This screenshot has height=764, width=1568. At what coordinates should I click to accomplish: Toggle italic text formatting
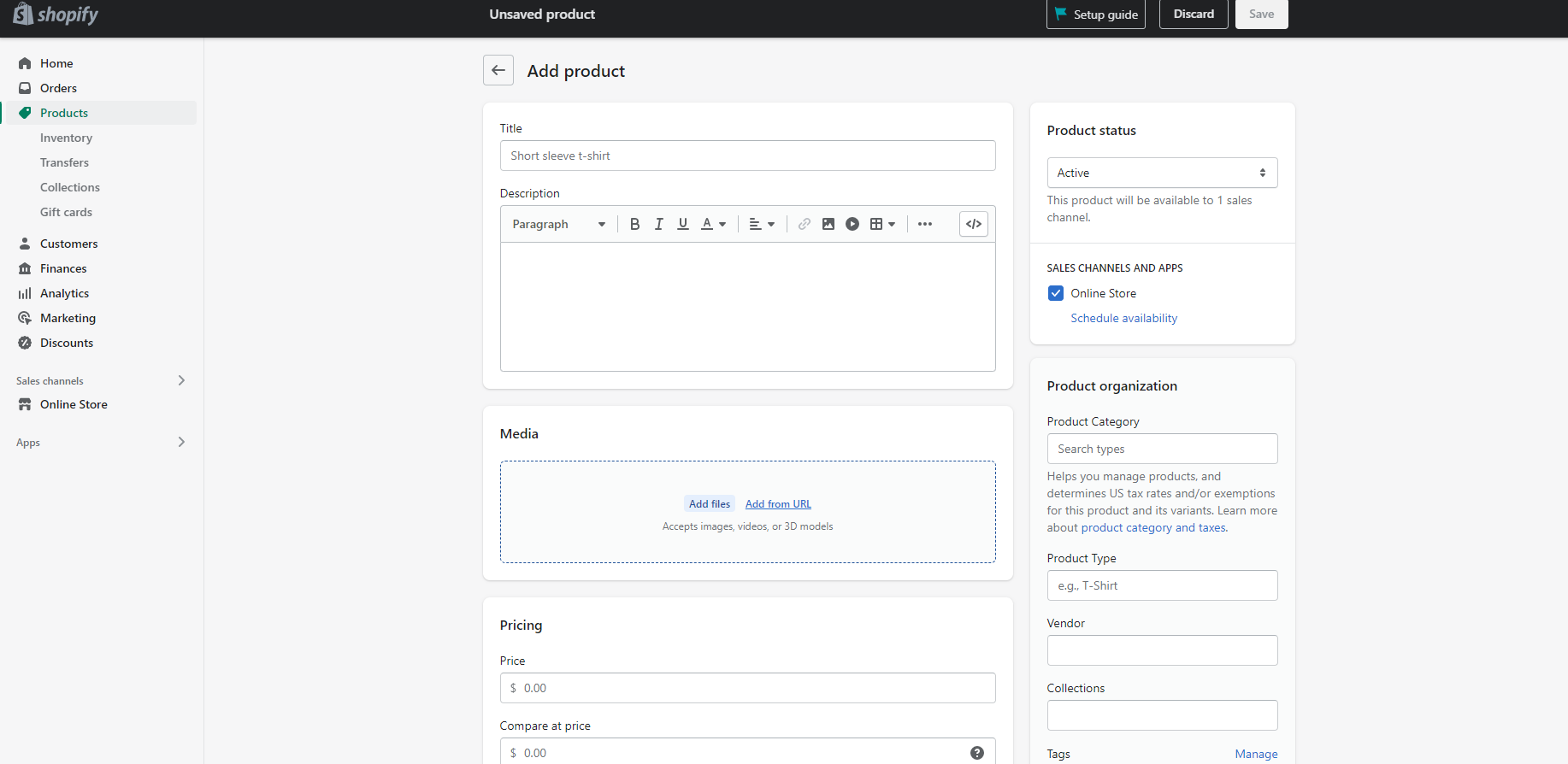(658, 224)
